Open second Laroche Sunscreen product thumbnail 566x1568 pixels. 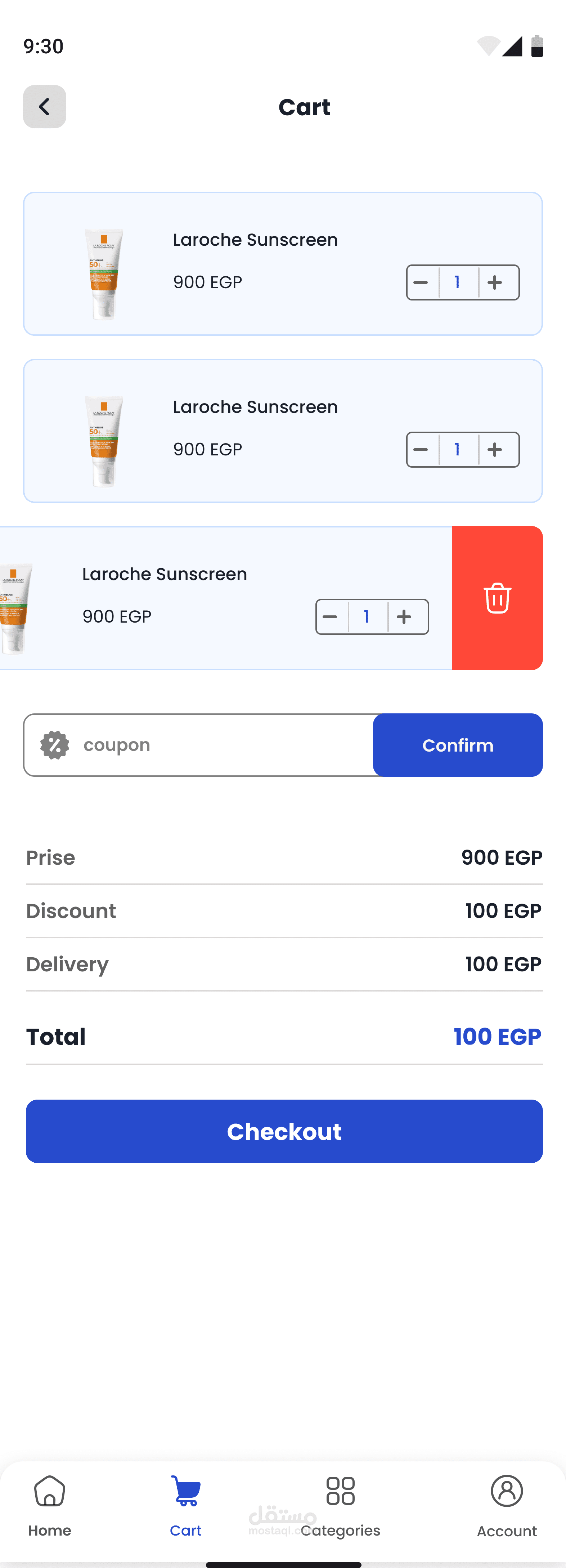pyautogui.click(x=104, y=441)
